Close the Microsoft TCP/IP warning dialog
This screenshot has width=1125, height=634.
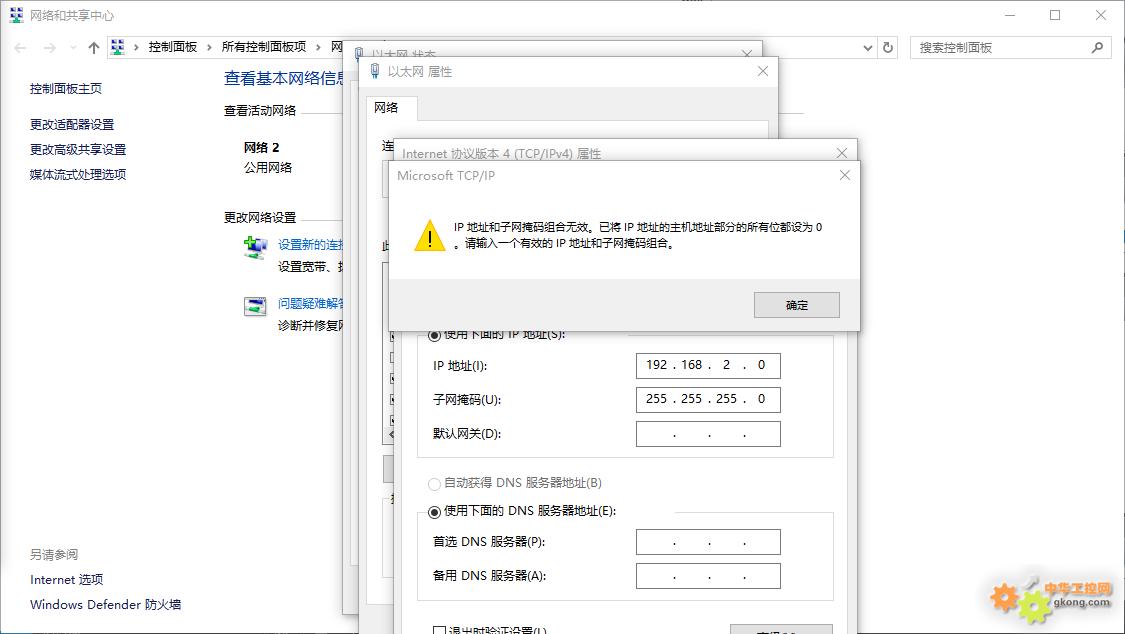[844, 176]
